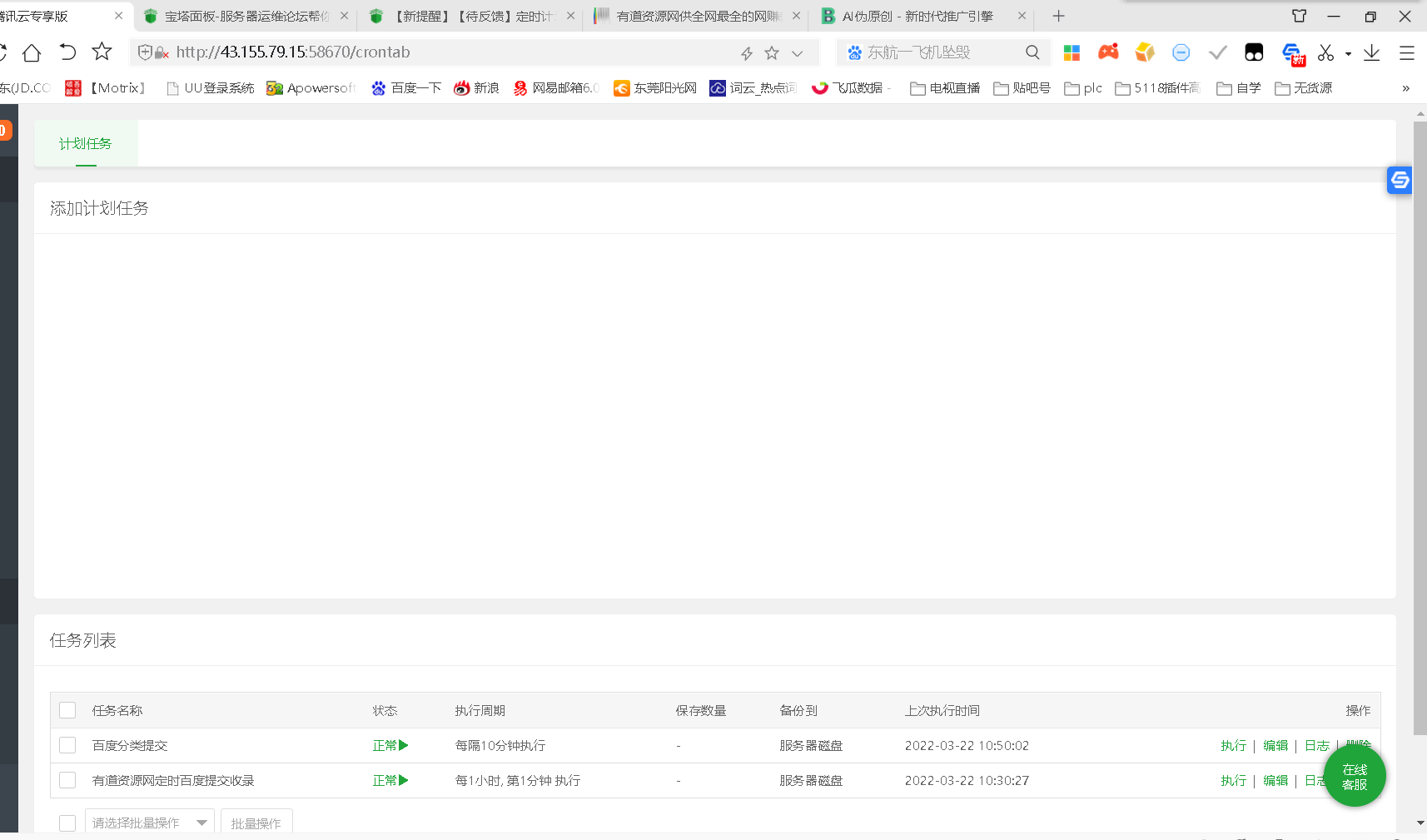
Task: Click the search magnifier icon
Action: coord(1032,52)
